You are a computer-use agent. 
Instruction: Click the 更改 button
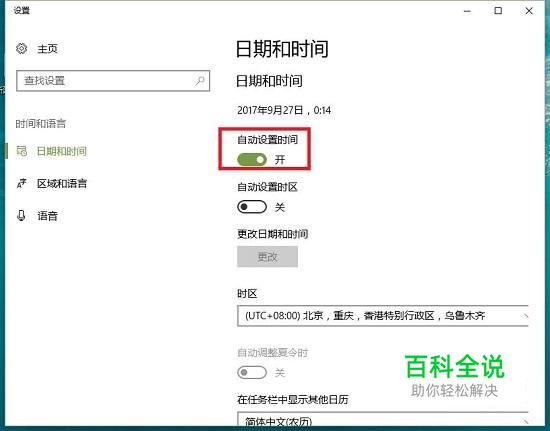(267, 257)
